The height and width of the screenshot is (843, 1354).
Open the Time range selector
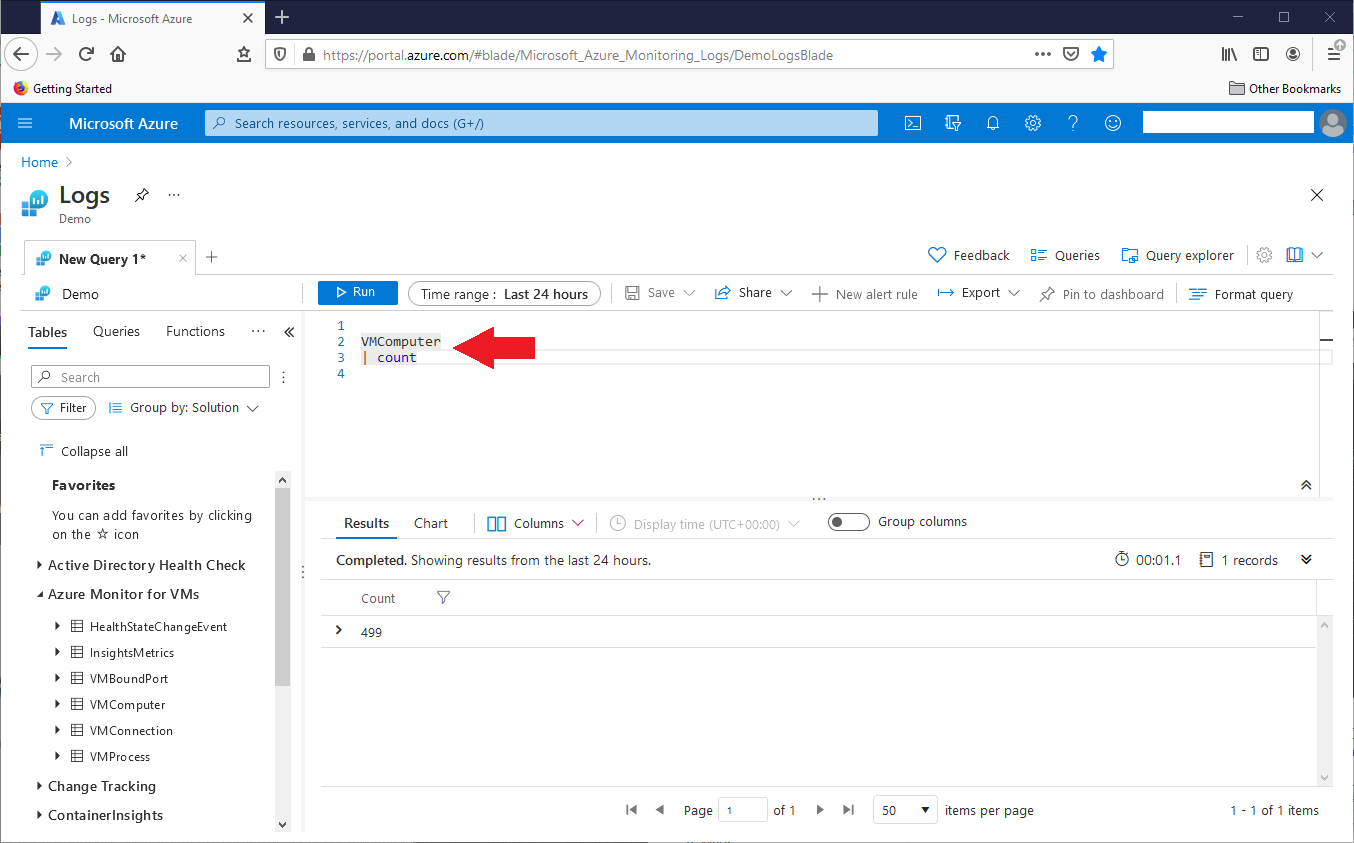pos(505,294)
